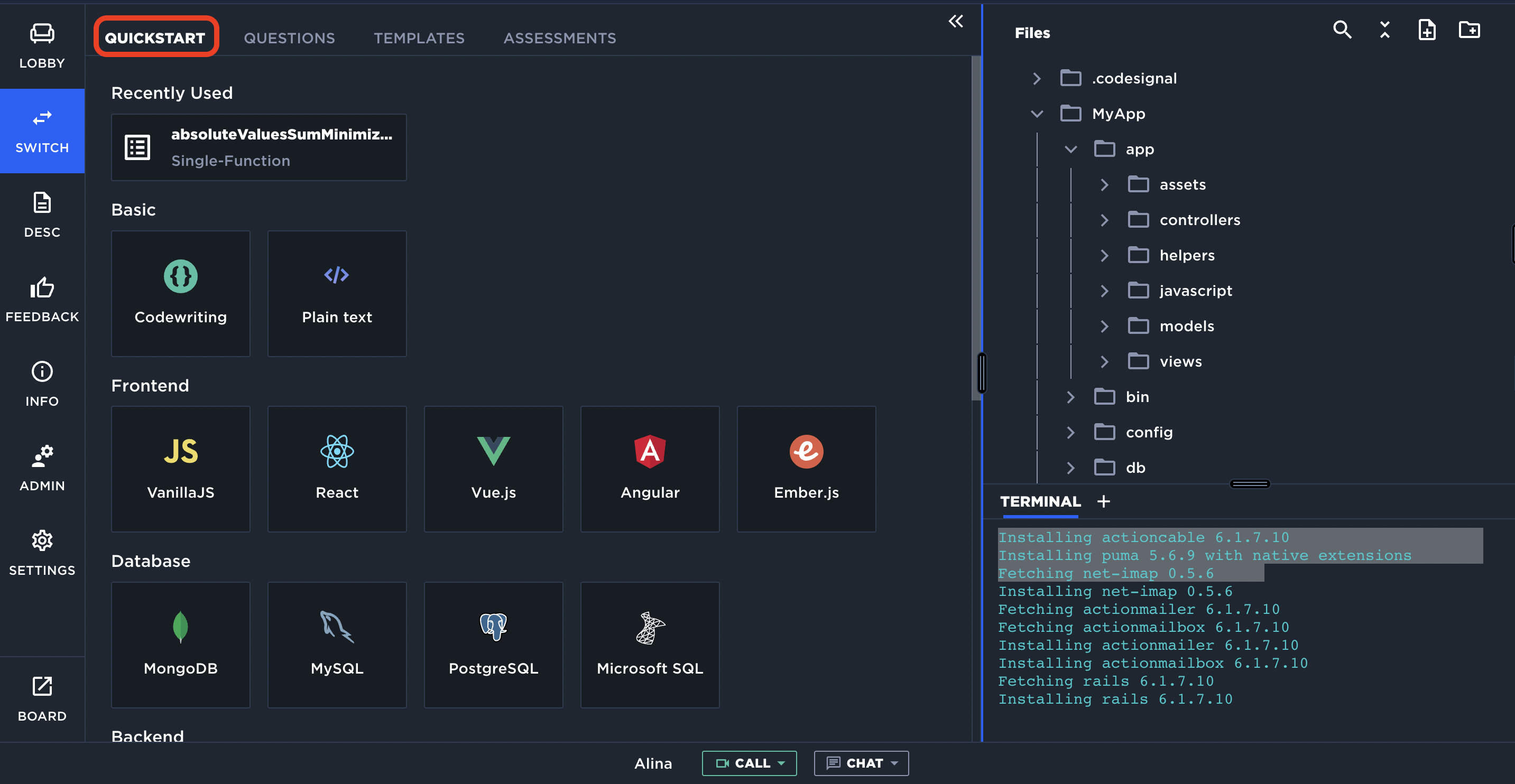The height and width of the screenshot is (784, 1515).
Task: Expand the javascript folder chevron
Action: pyautogui.click(x=1104, y=291)
